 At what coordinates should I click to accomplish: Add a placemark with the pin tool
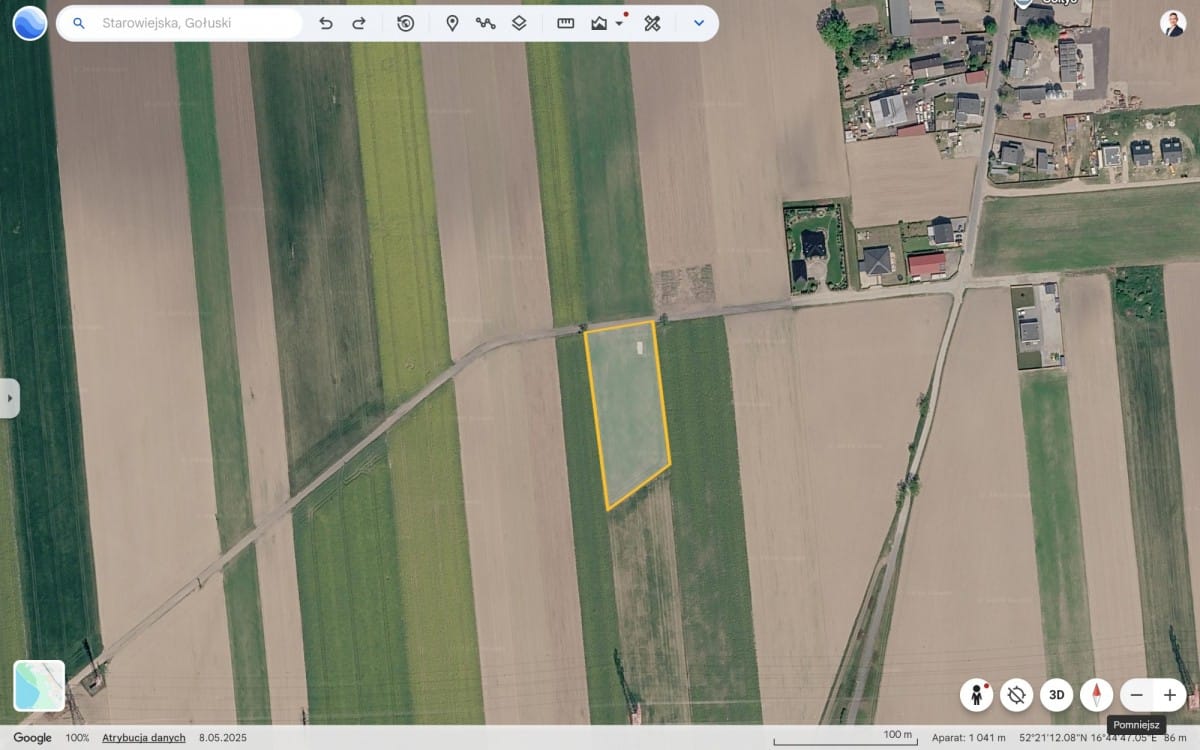(452, 23)
